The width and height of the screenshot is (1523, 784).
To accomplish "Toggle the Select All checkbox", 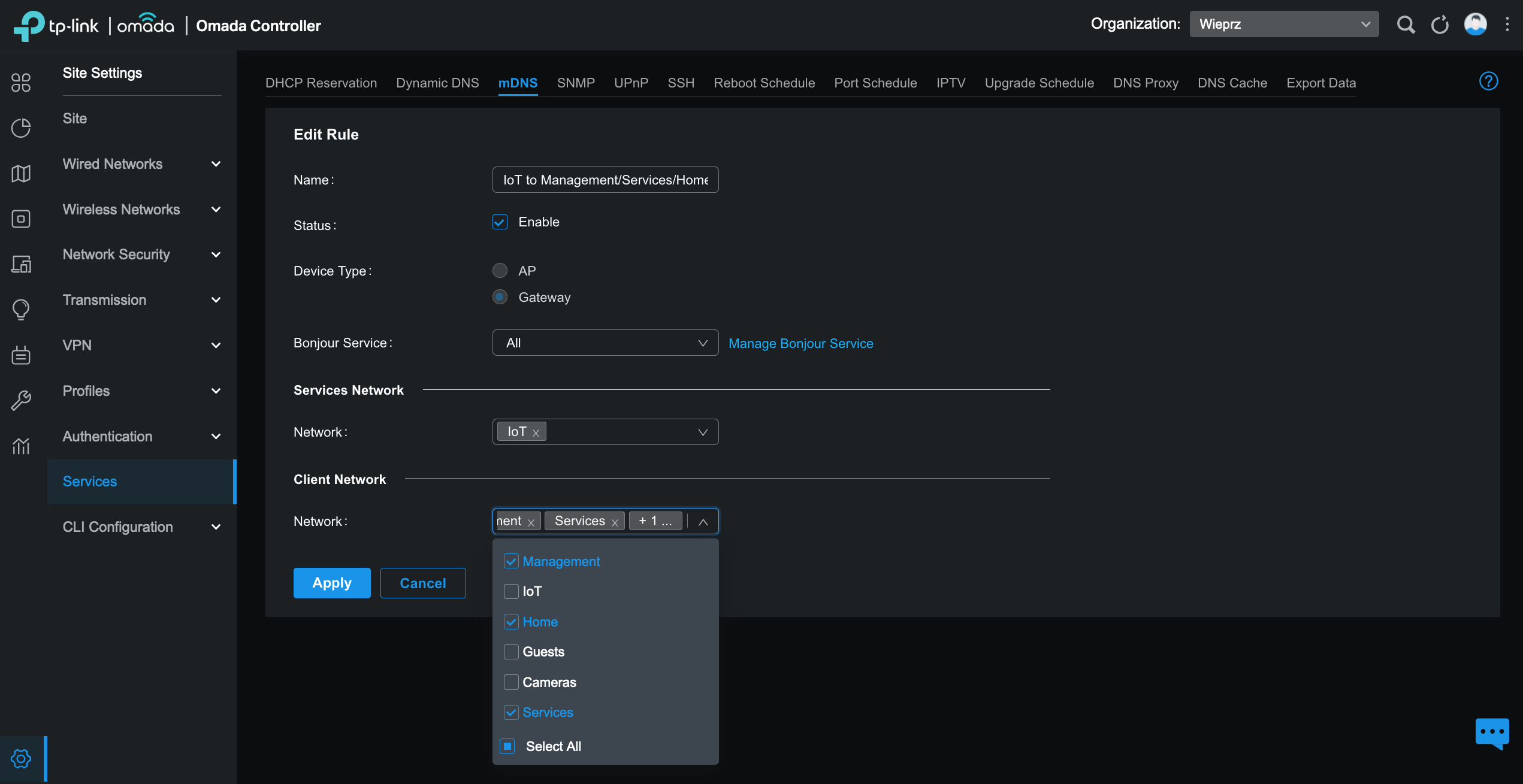I will pyautogui.click(x=507, y=746).
